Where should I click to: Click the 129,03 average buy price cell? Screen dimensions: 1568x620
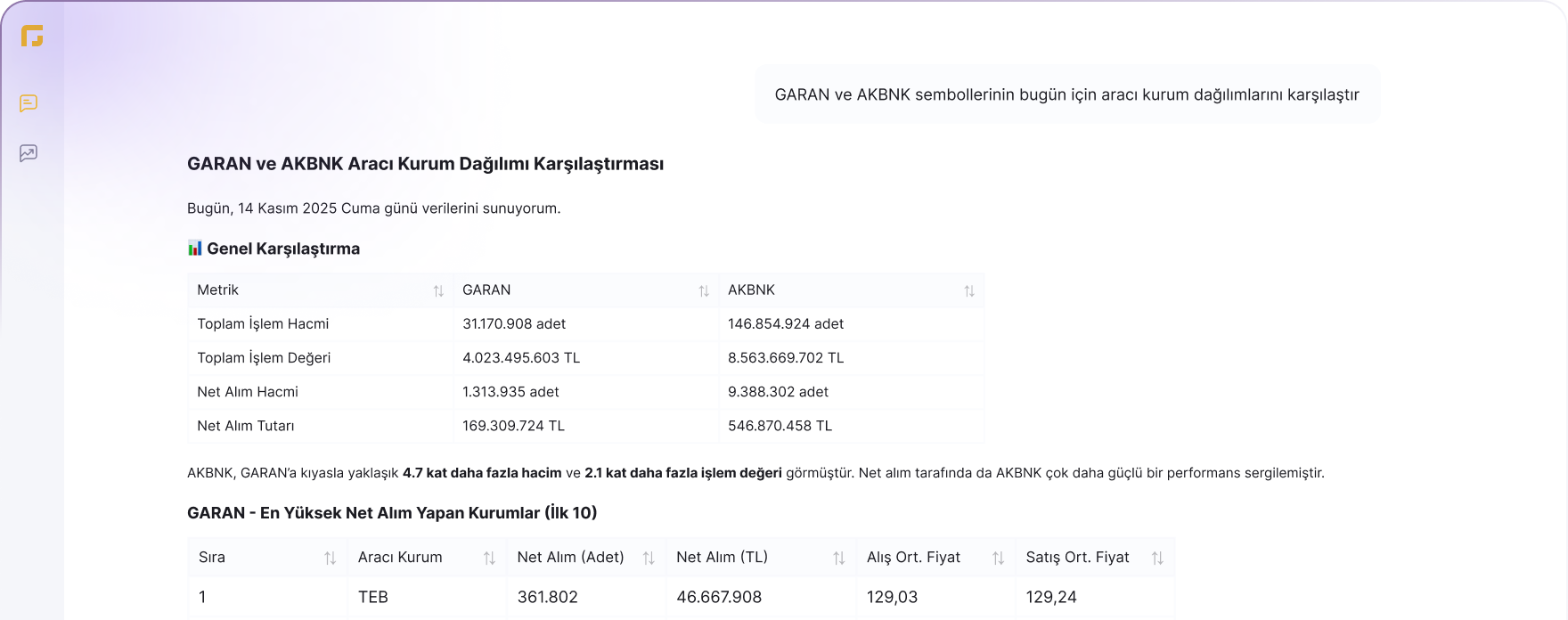pyautogui.click(x=892, y=598)
